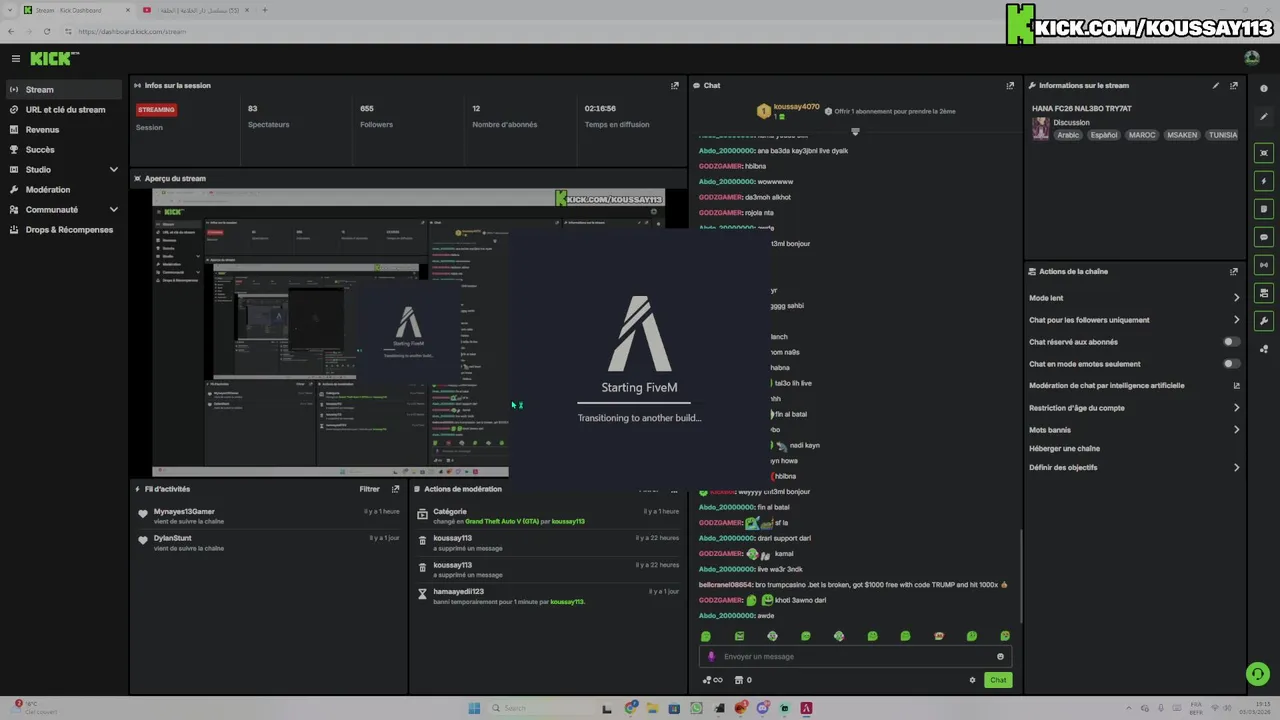
Task: Toggle the wrench widget in right rail
Action: pyautogui.click(x=1264, y=321)
